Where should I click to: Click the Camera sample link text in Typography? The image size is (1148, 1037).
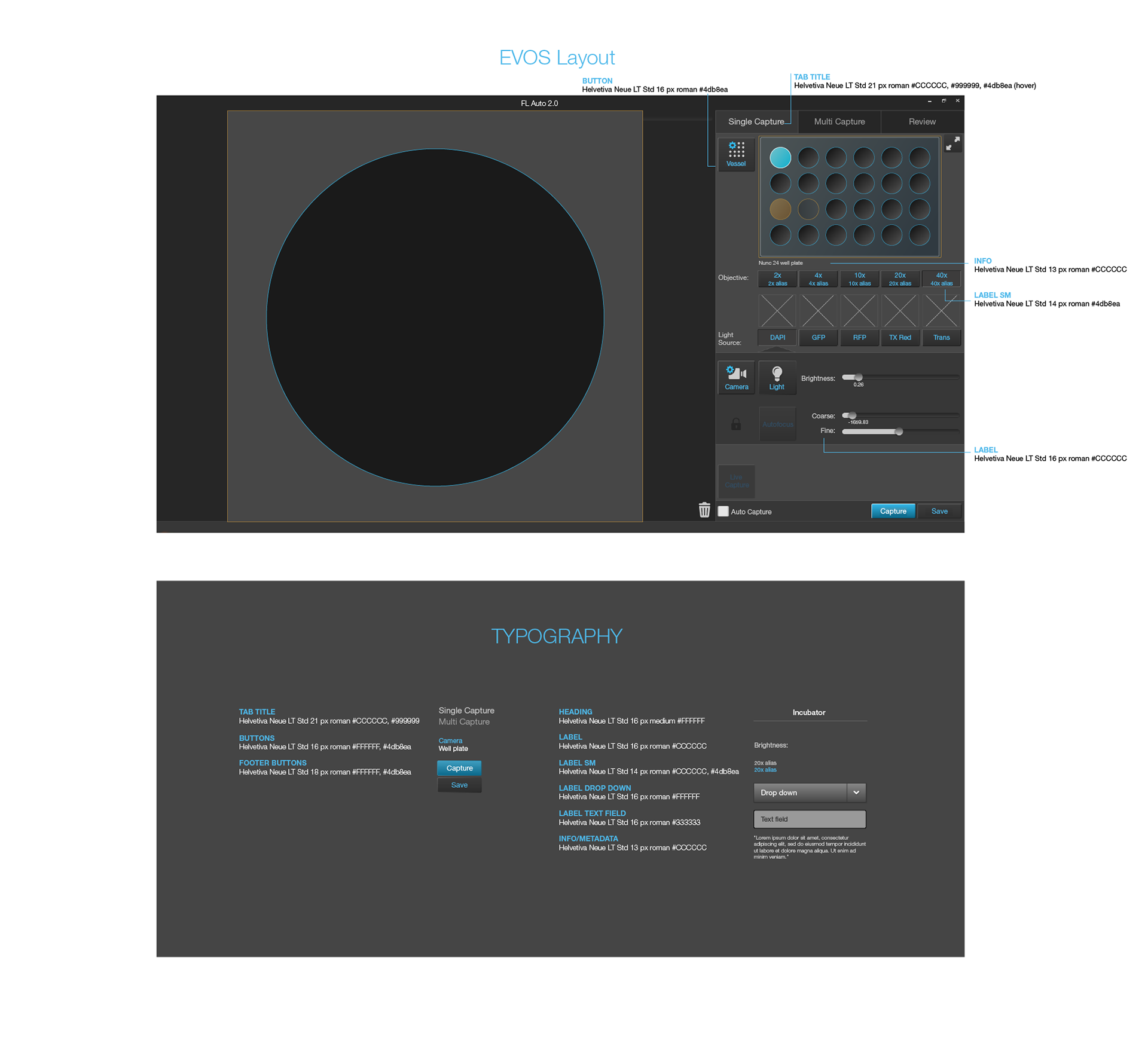(x=450, y=741)
